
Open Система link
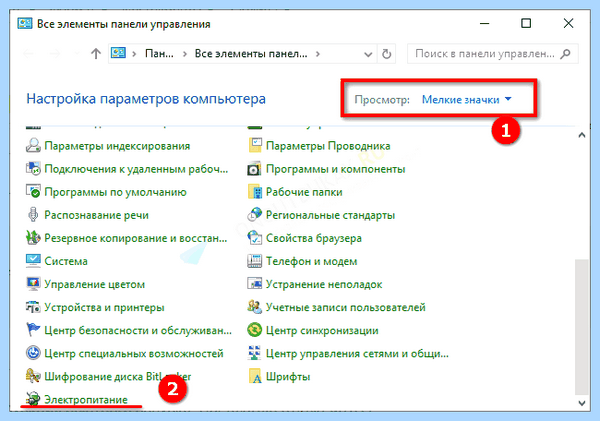66,261
